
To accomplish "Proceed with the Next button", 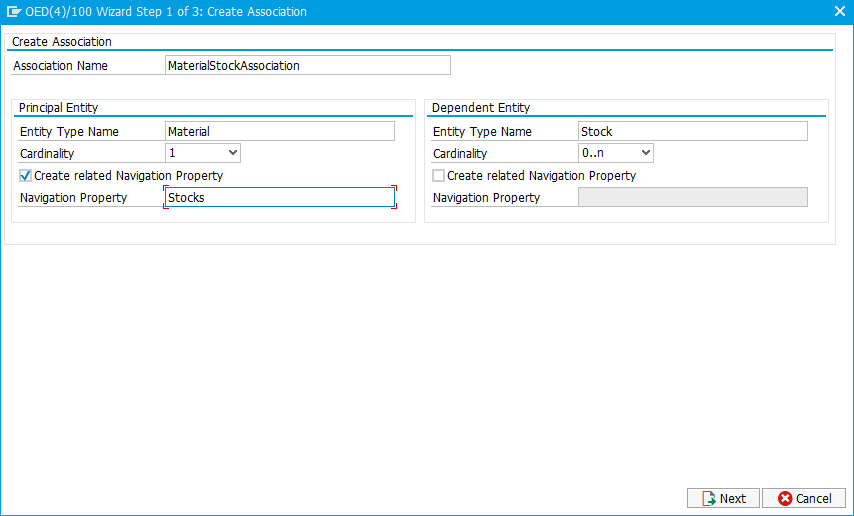I will (723, 498).
